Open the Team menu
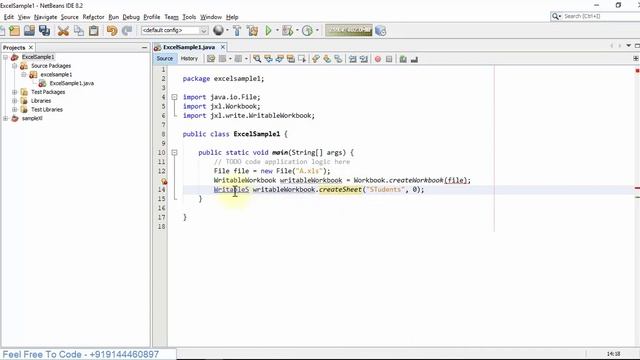This screenshot has height=360, width=640. 171,17
